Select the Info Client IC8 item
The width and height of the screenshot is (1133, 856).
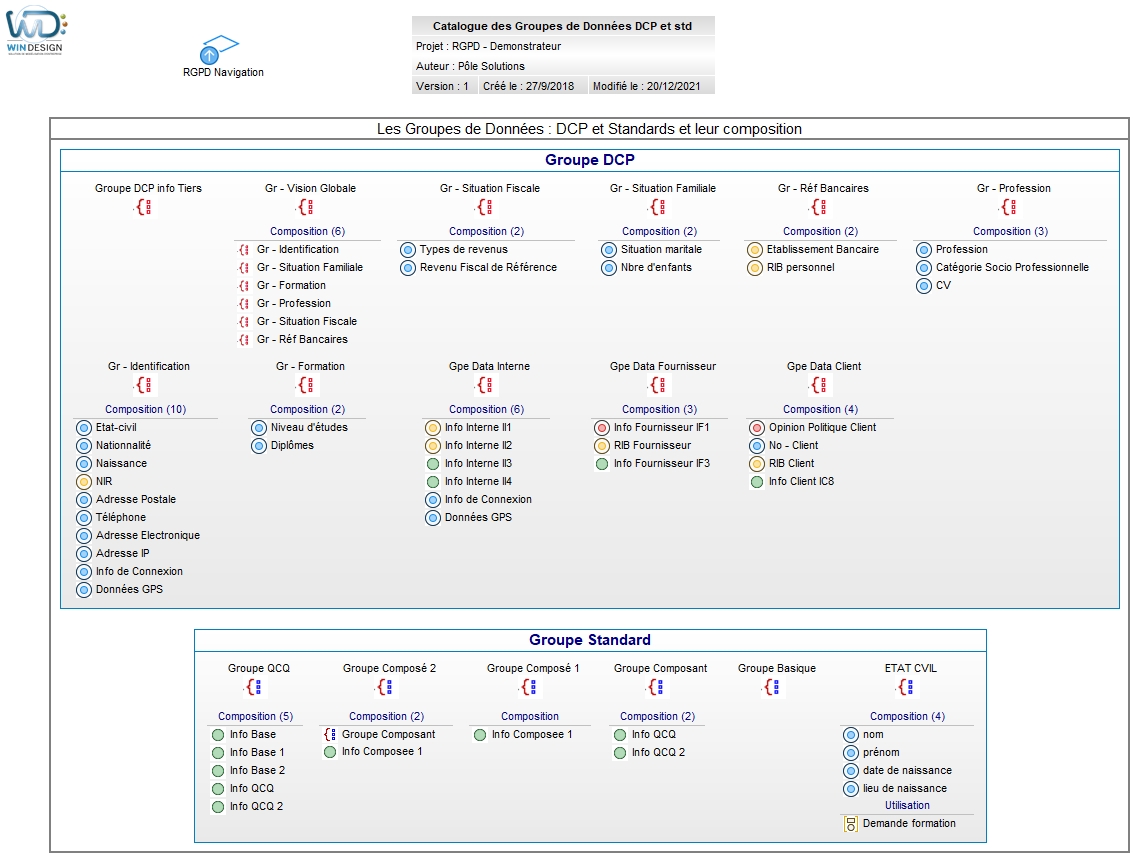pos(801,481)
